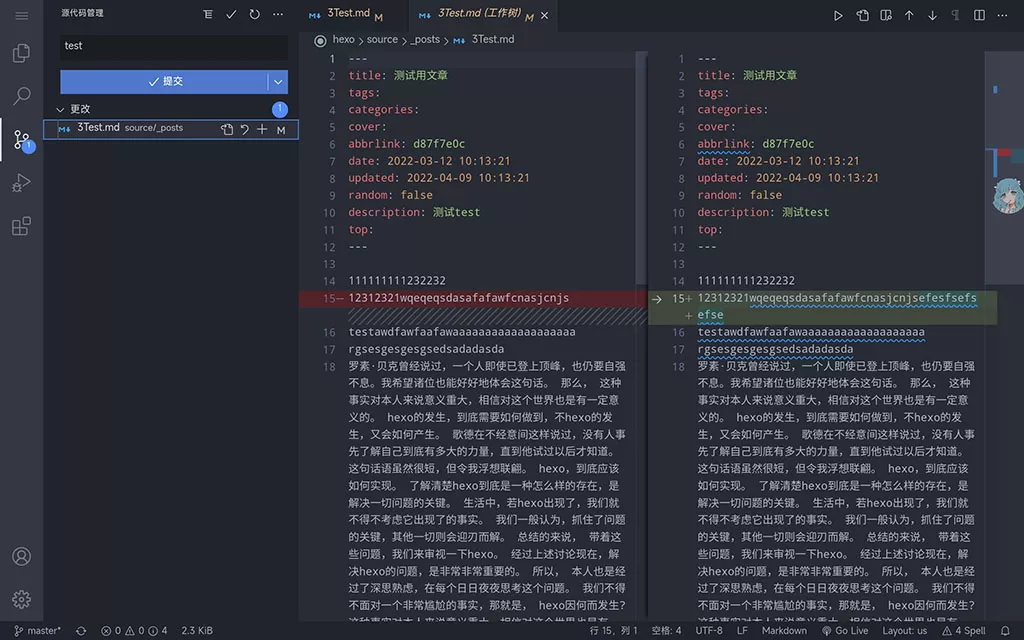Image resolution: width=1024 pixels, height=640 pixels.
Task: Collapse the 更改 changes group
Action: 60,109
